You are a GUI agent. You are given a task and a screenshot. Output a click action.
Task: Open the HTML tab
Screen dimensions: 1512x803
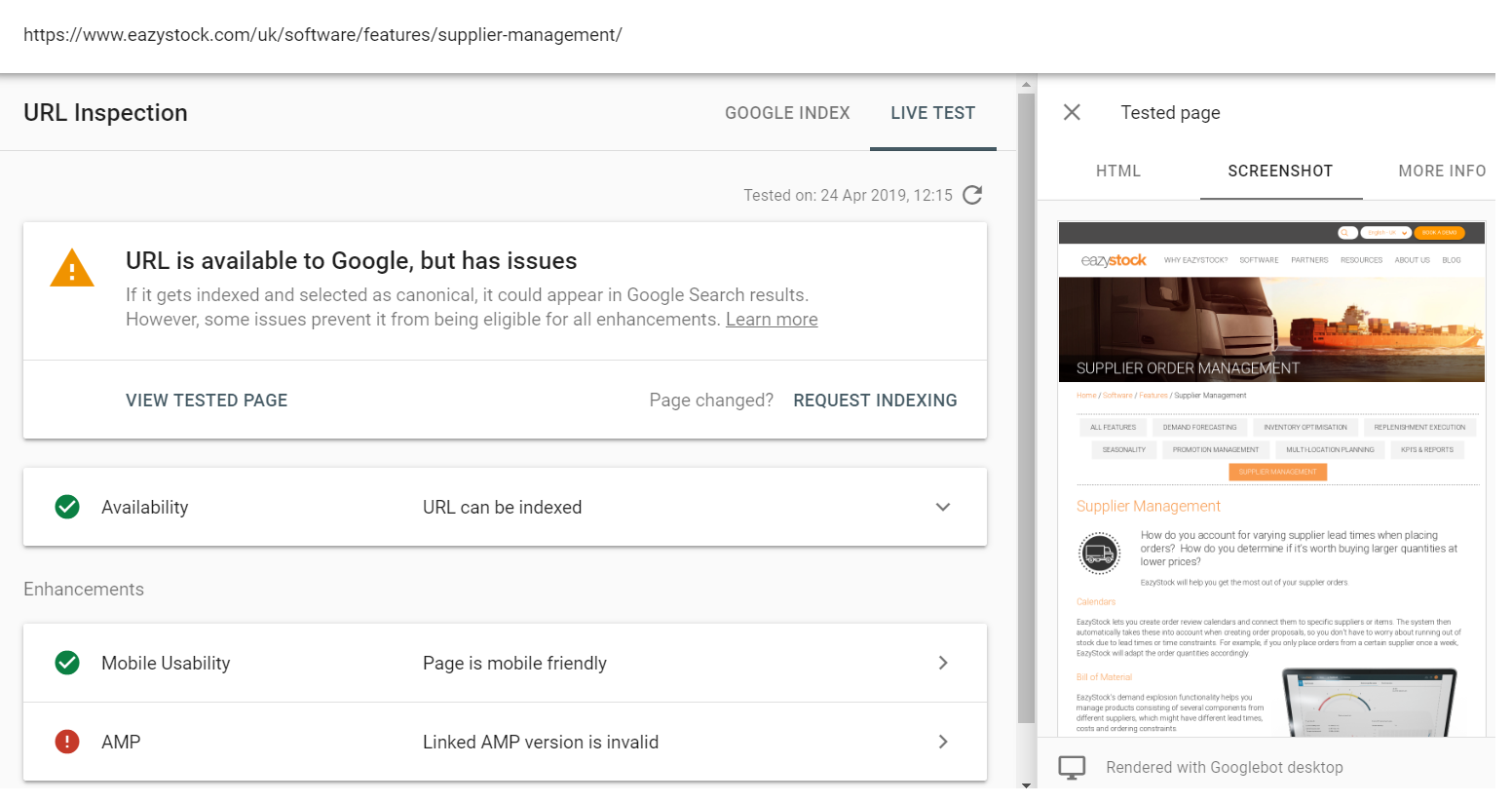pos(1118,171)
